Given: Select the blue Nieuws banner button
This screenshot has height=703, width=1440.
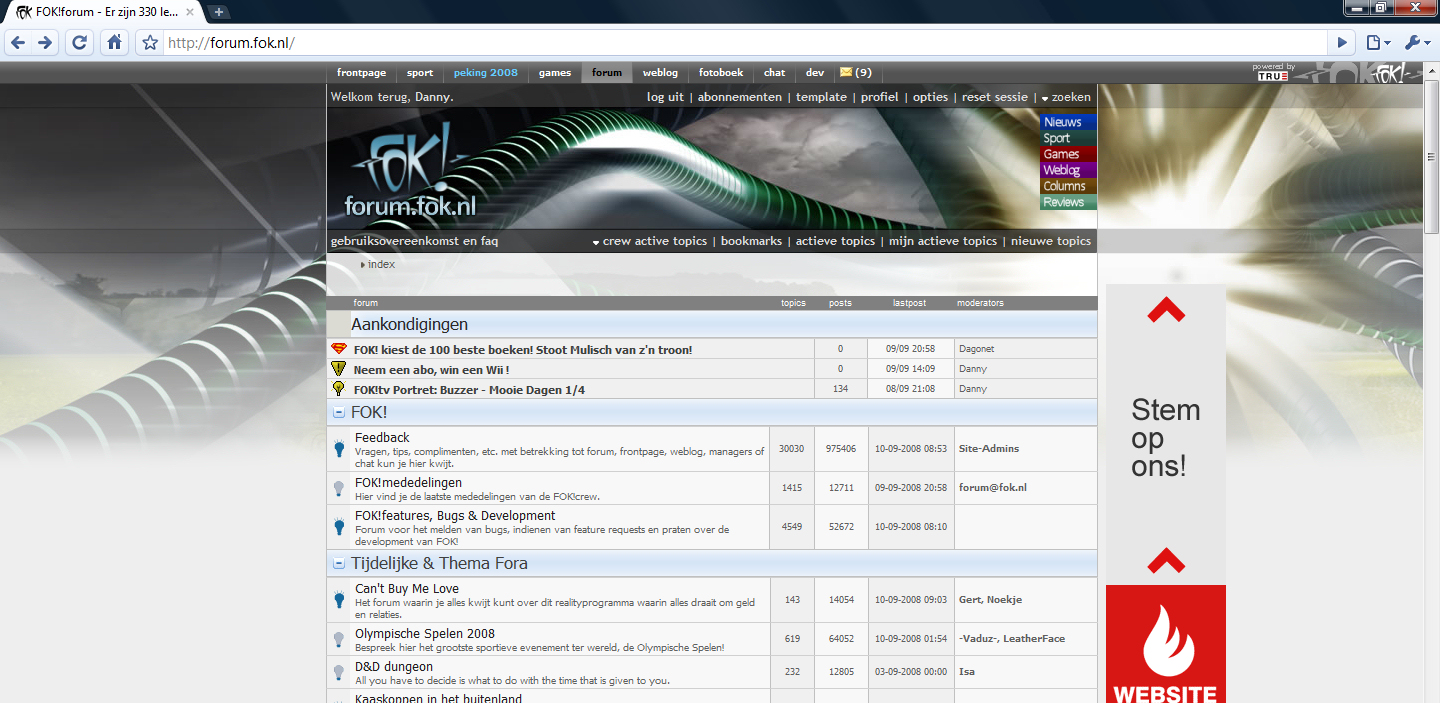Looking at the screenshot, I should [x=1068, y=122].
